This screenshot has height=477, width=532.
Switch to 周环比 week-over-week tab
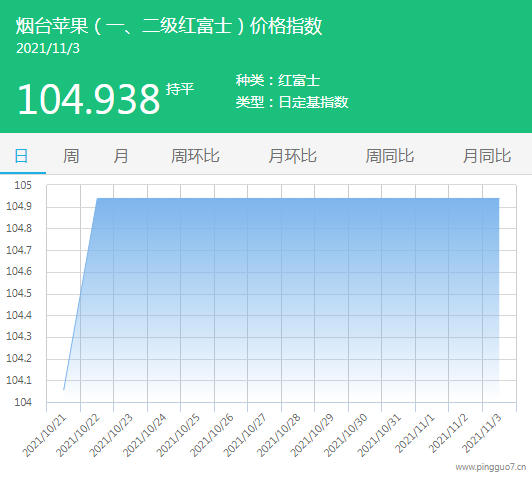(195, 156)
